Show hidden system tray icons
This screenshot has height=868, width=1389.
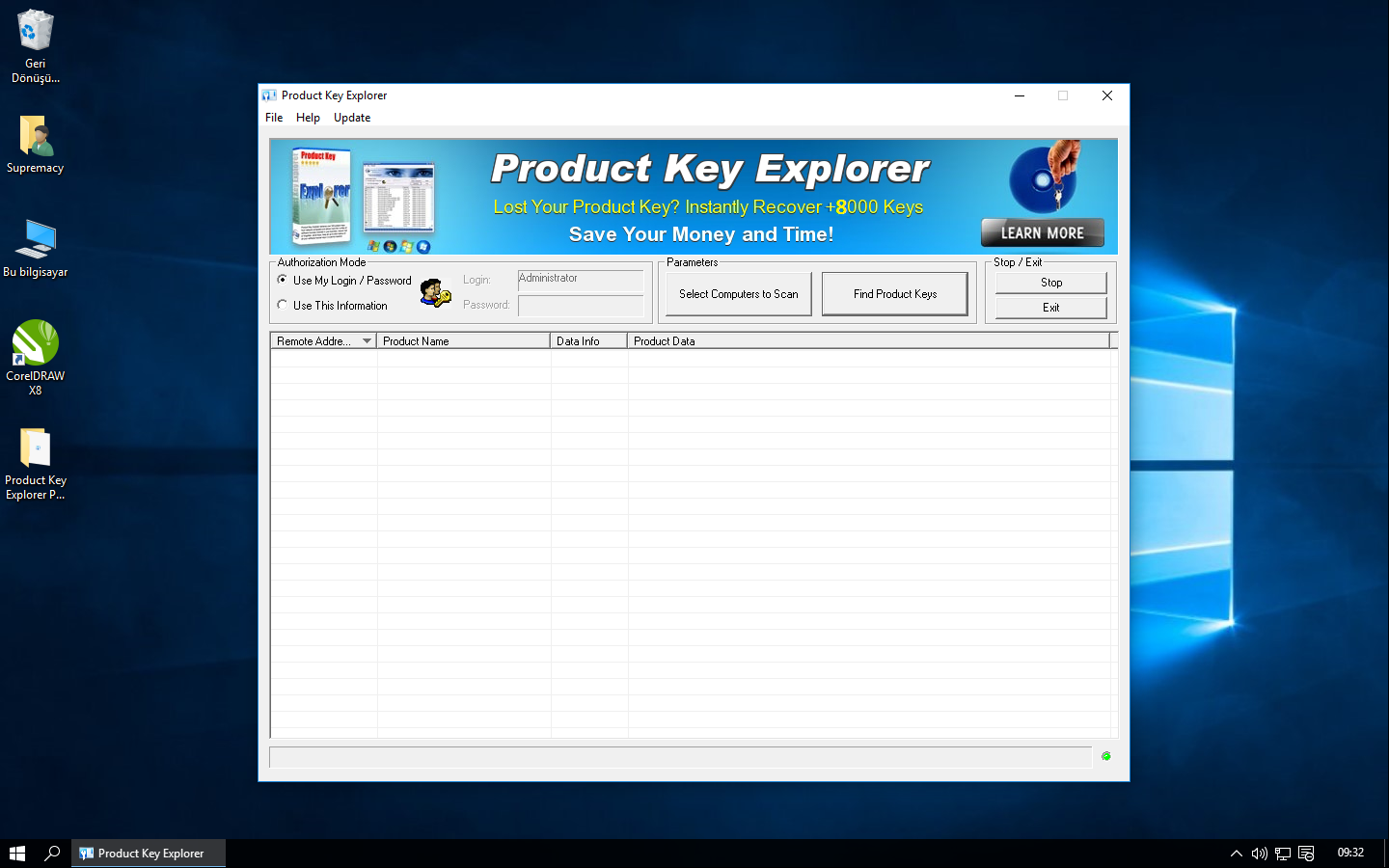(x=1236, y=854)
